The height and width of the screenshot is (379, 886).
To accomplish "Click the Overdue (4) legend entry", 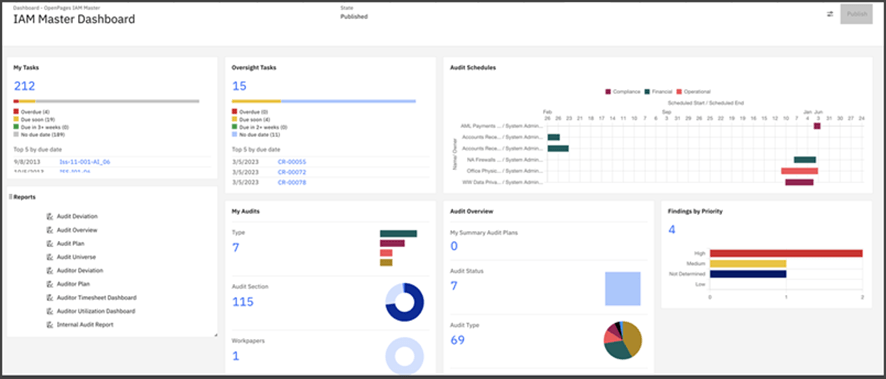I will [32, 112].
